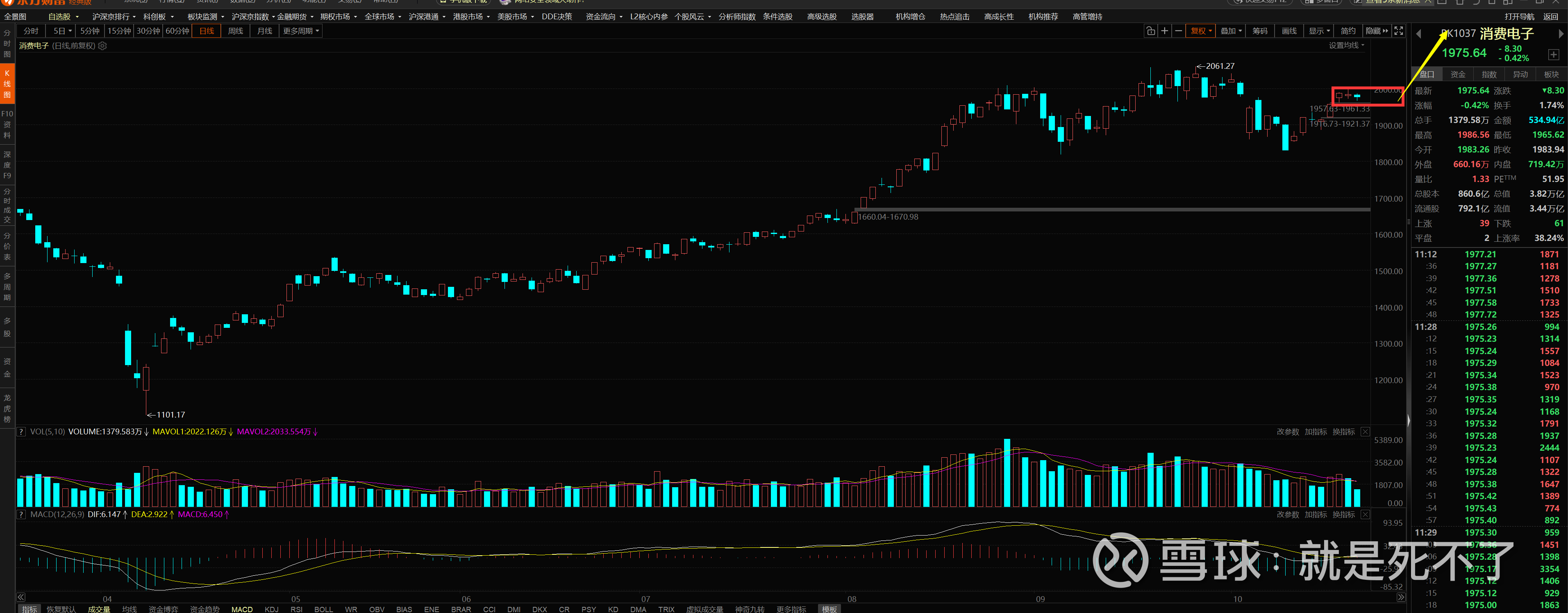Close the MACD indicator panel
Viewport: 1568px width, 613px height.
point(1365,514)
